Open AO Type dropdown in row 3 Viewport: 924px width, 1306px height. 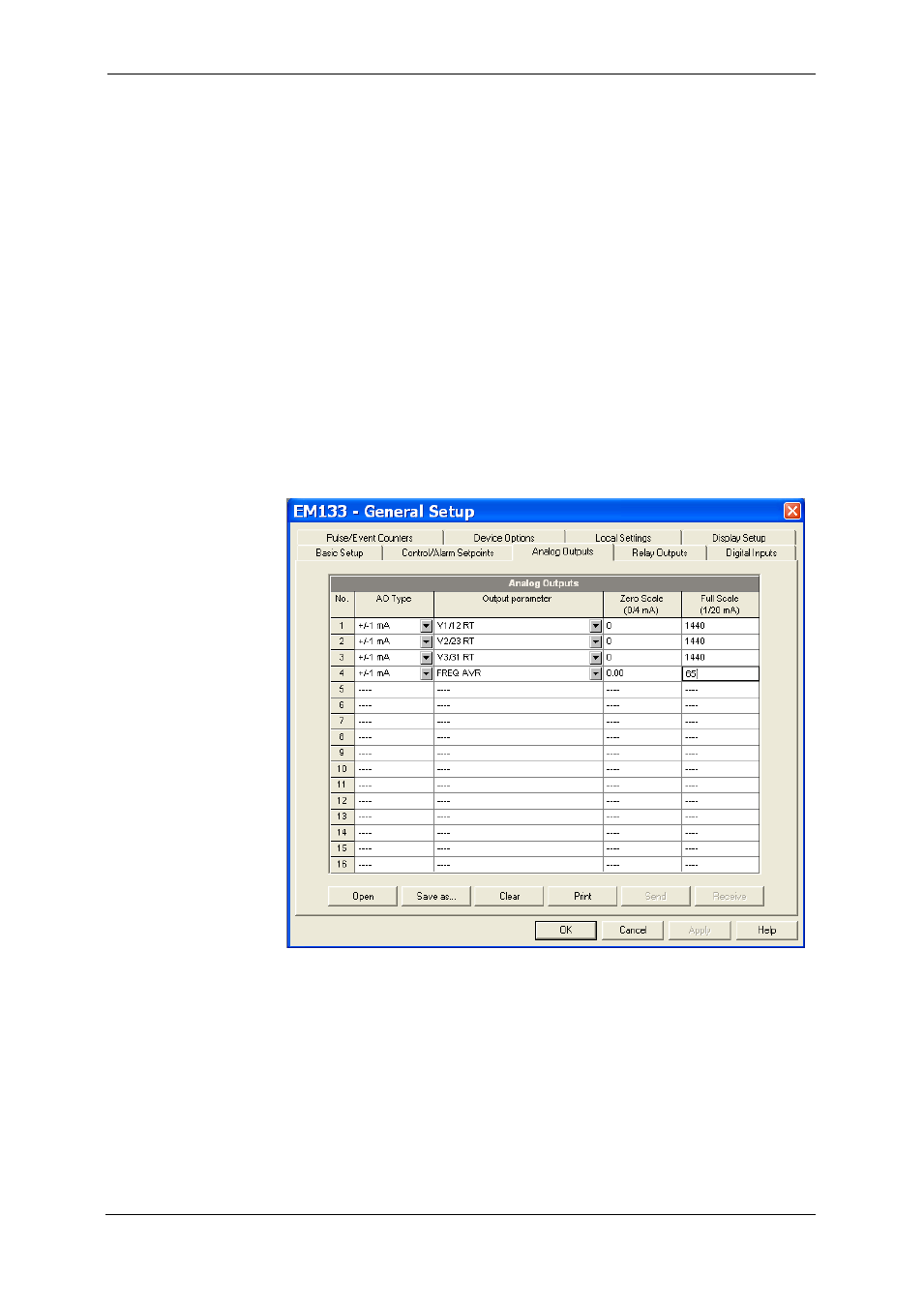426,658
